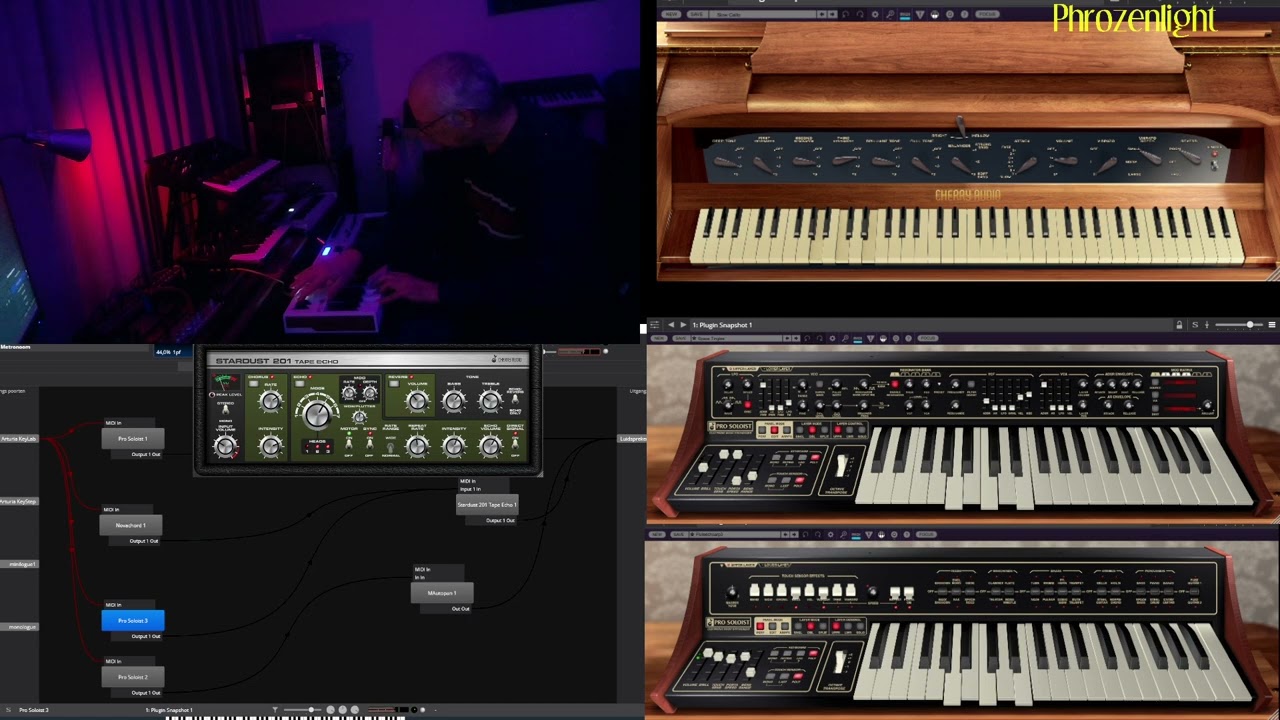Click the Arturia KeyLab input port

(x=19, y=439)
